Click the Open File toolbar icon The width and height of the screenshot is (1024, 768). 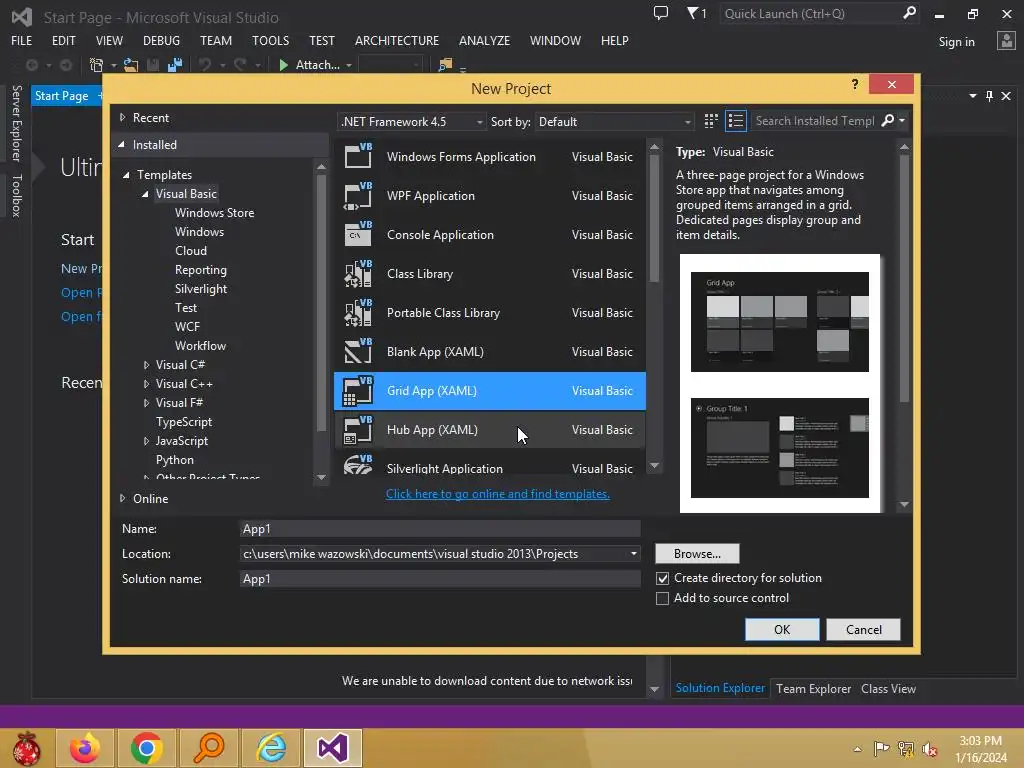(x=131, y=65)
